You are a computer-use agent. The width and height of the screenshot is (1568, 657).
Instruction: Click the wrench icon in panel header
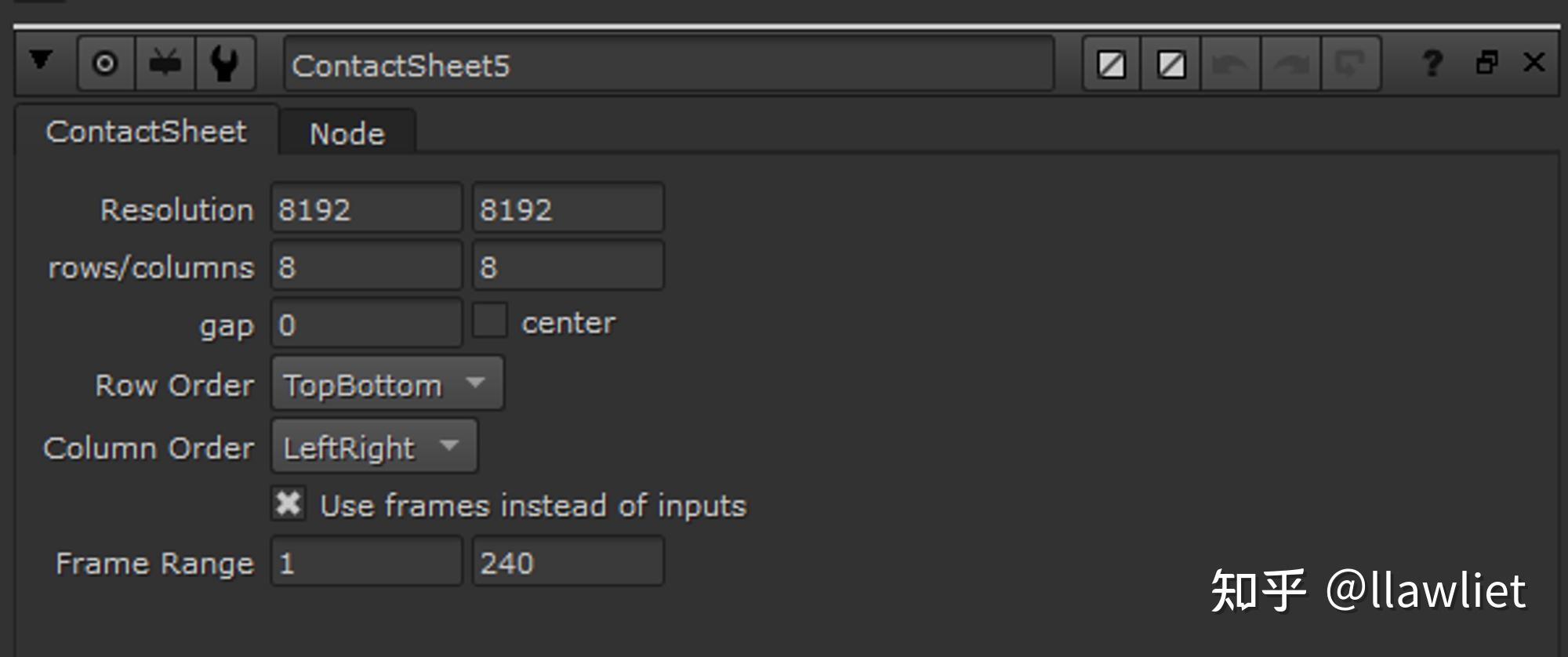(x=225, y=64)
